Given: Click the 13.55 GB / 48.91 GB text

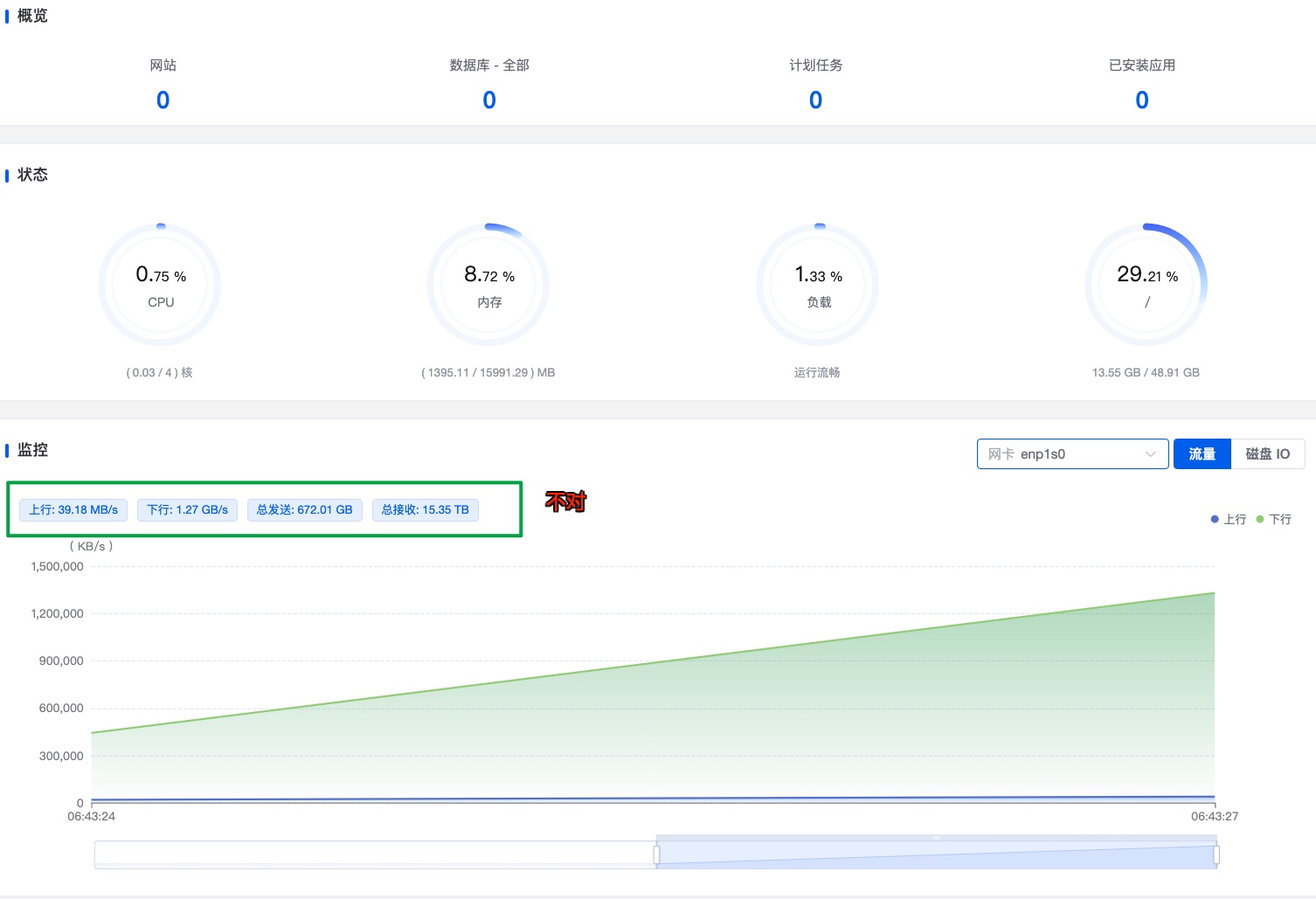Looking at the screenshot, I should (1146, 373).
